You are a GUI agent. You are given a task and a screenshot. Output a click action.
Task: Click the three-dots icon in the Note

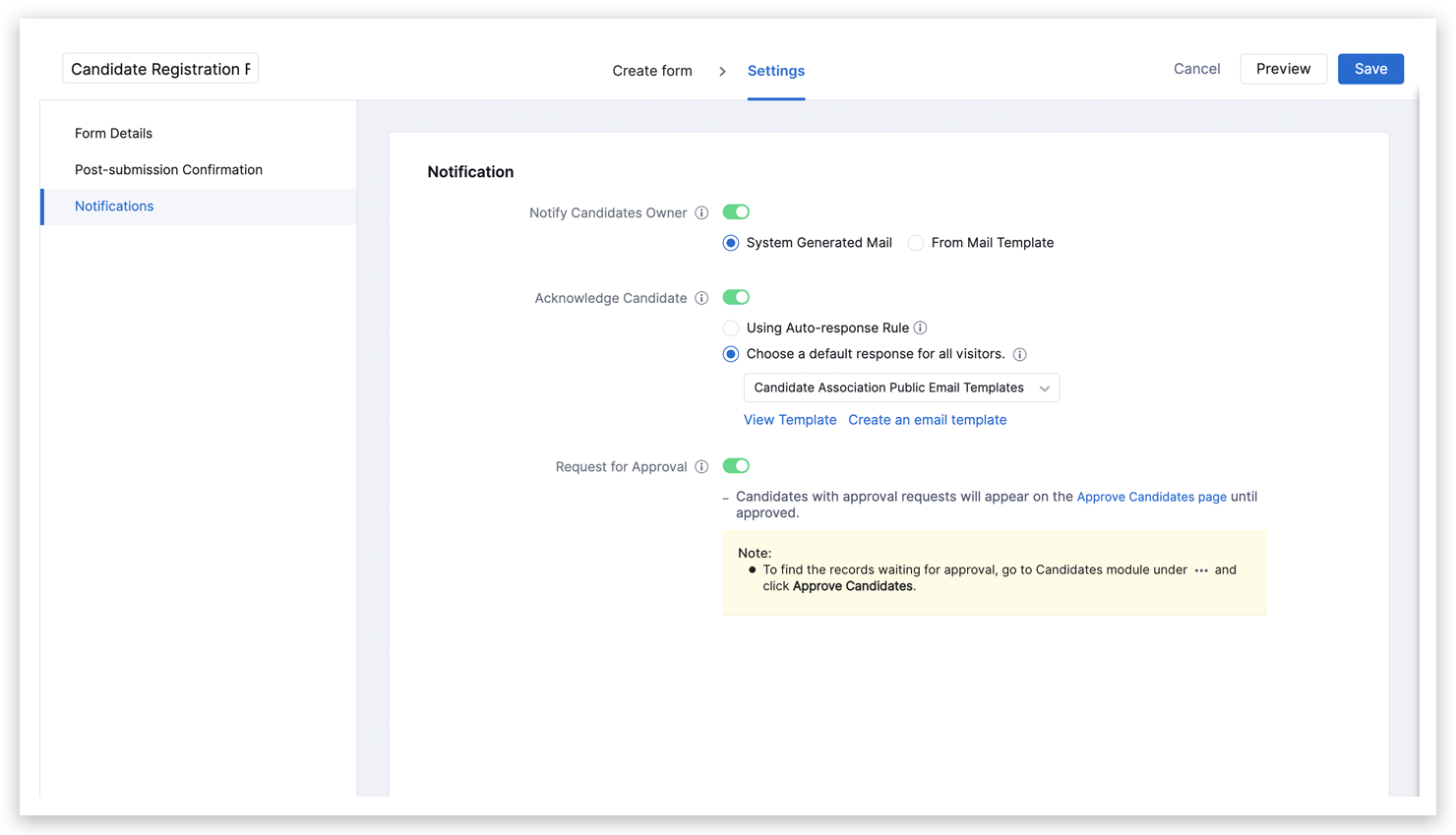click(1201, 570)
